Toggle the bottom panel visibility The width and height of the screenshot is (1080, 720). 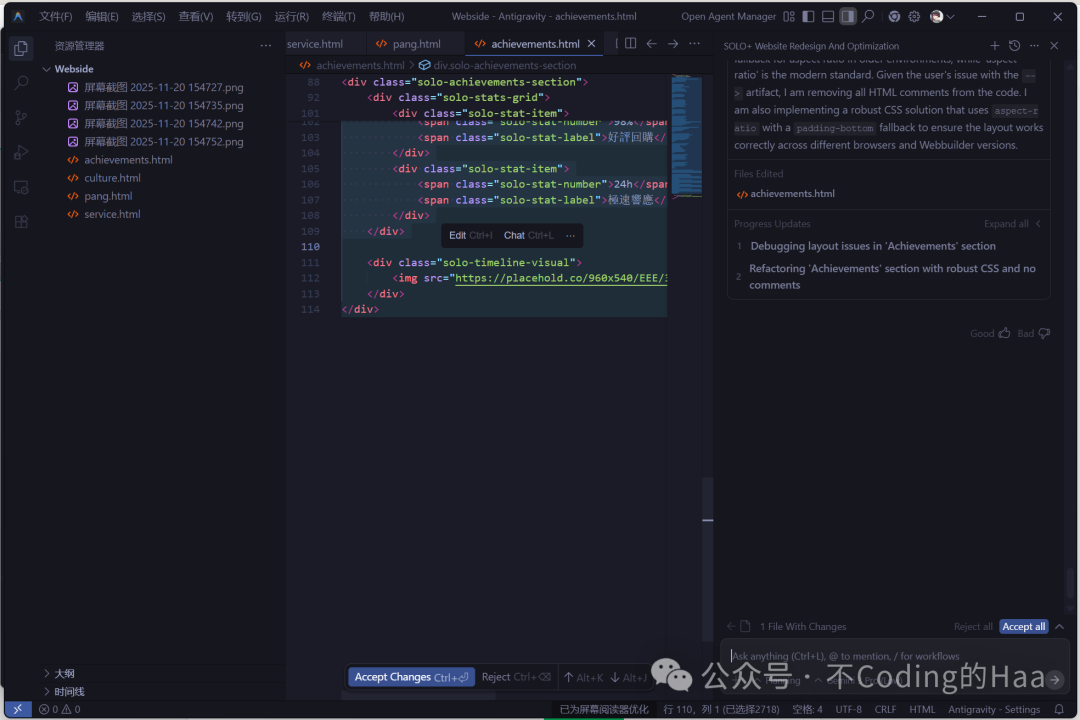click(x=828, y=16)
